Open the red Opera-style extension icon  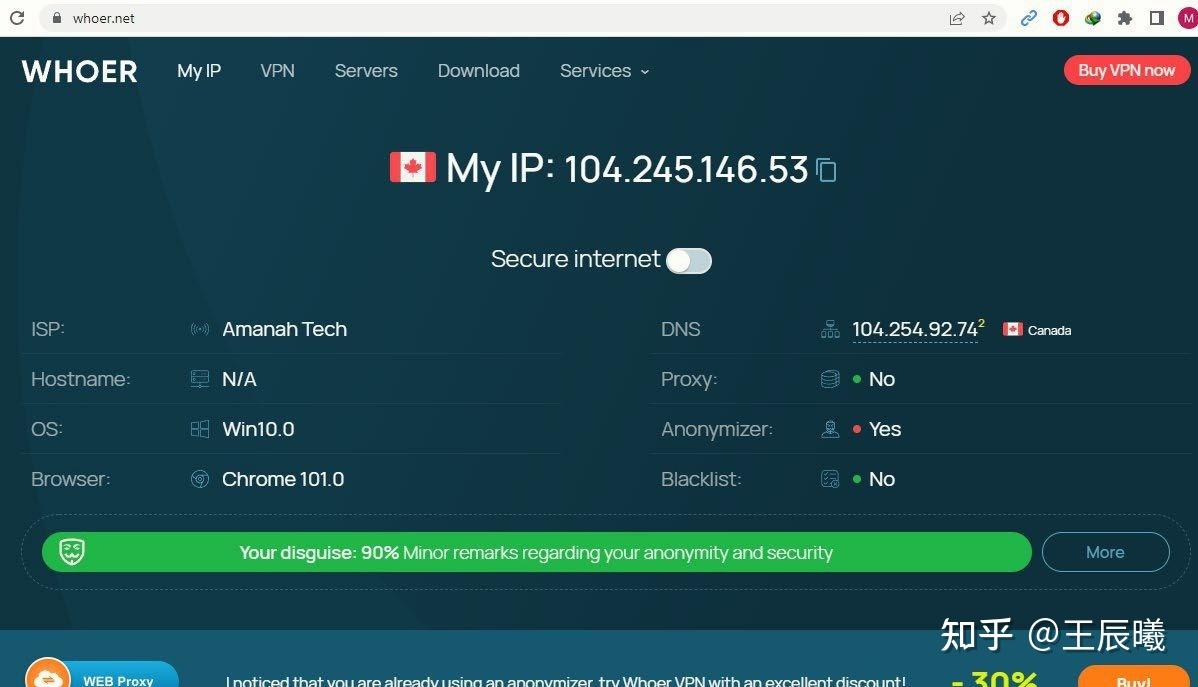(1060, 18)
